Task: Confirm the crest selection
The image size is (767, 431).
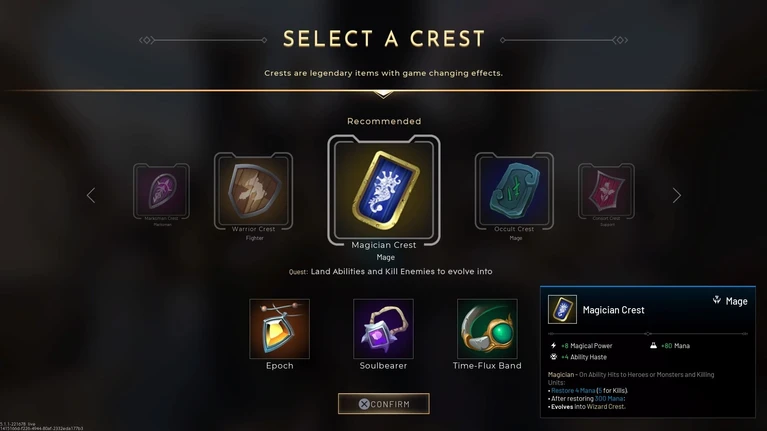Action: click(x=384, y=404)
